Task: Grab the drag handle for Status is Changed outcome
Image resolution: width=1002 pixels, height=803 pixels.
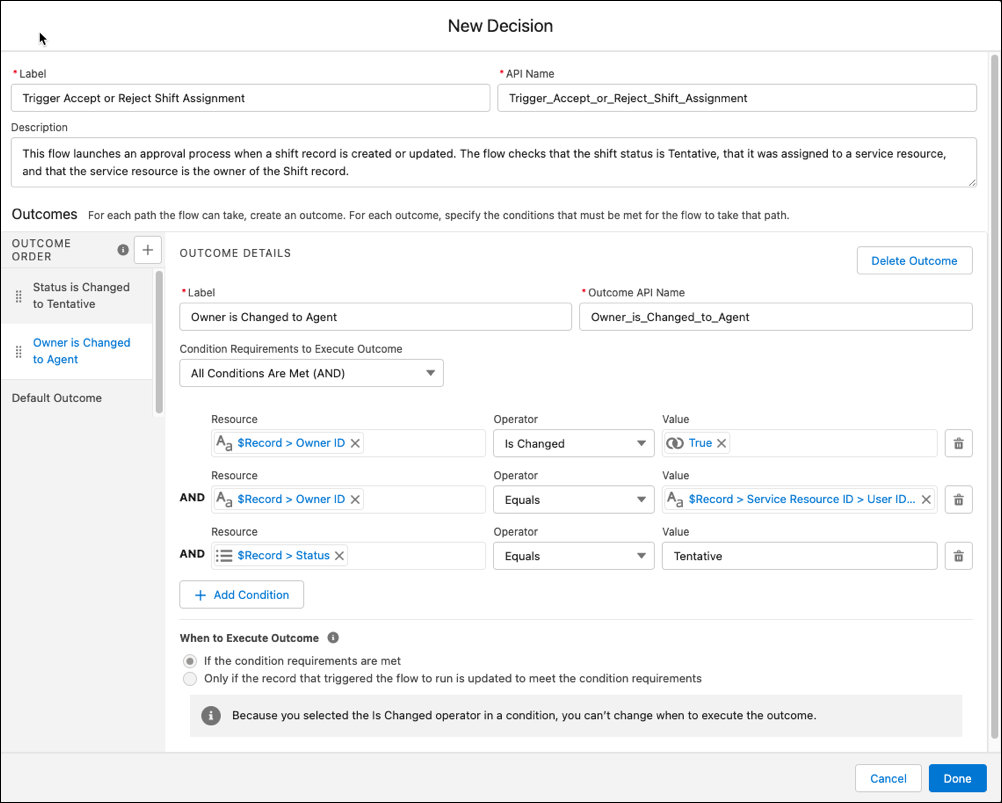Action: 19,296
